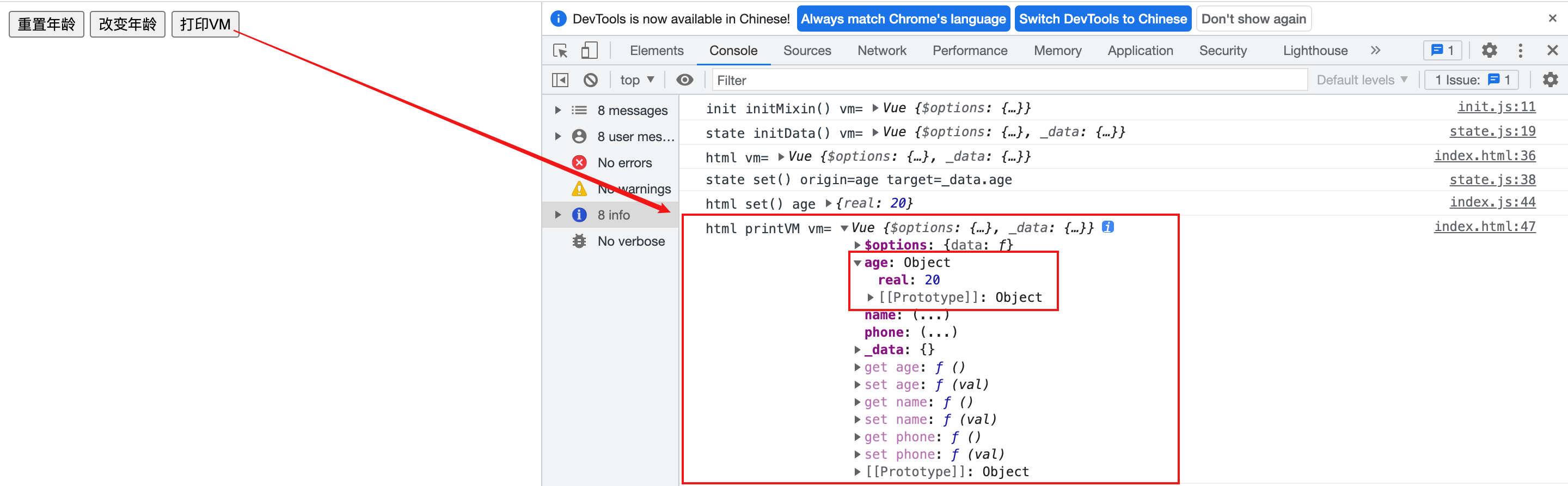Collapse the age: Object property
Screen dimensions: 1568x486
(x=857, y=263)
